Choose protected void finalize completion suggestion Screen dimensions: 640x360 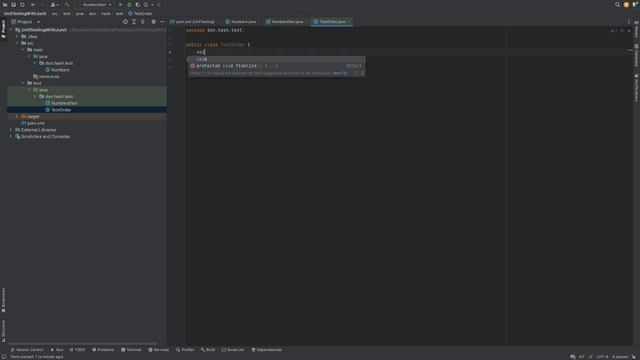click(x=276, y=66)
